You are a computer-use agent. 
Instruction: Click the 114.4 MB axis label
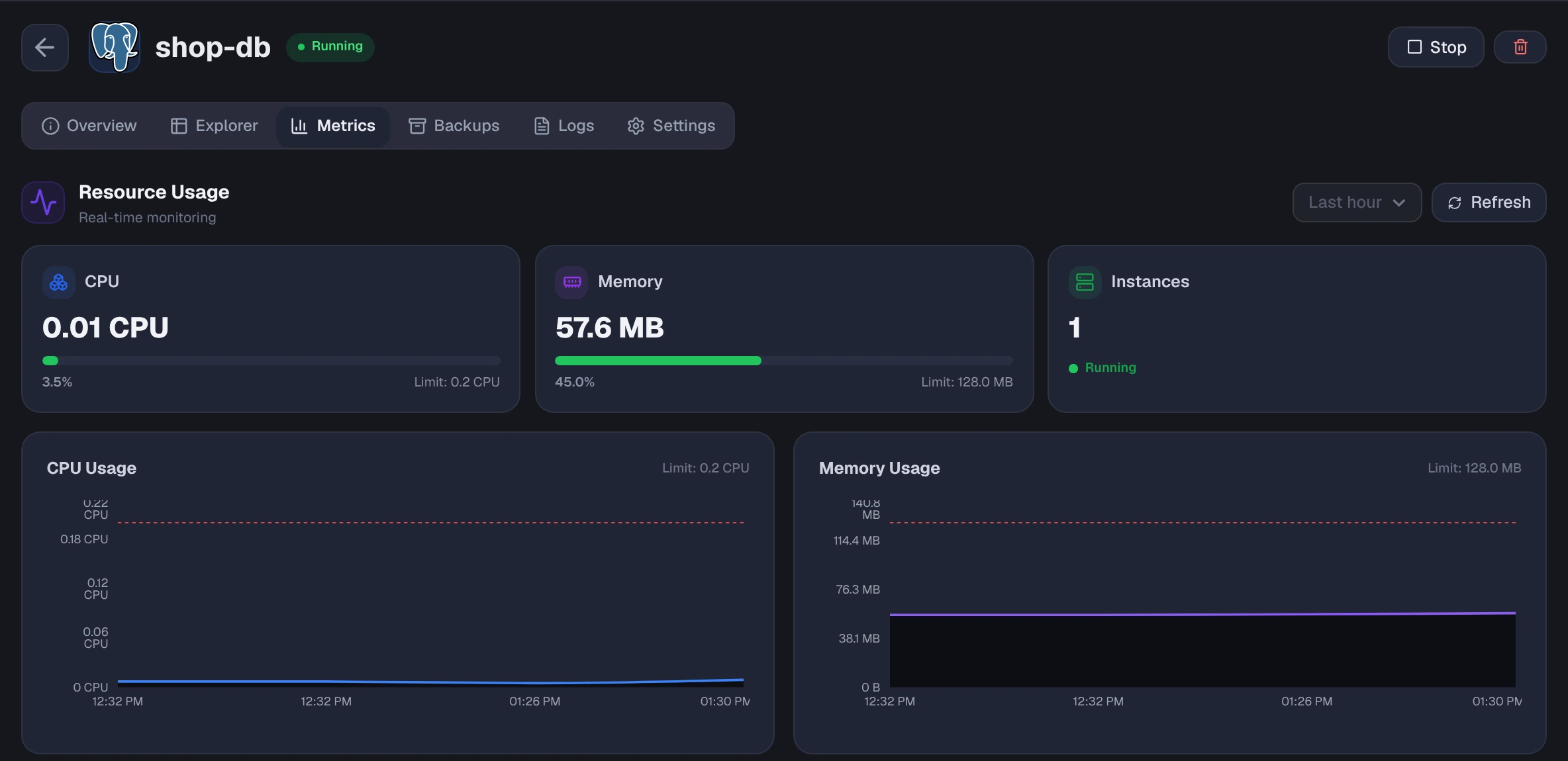[x=856, y=541]
